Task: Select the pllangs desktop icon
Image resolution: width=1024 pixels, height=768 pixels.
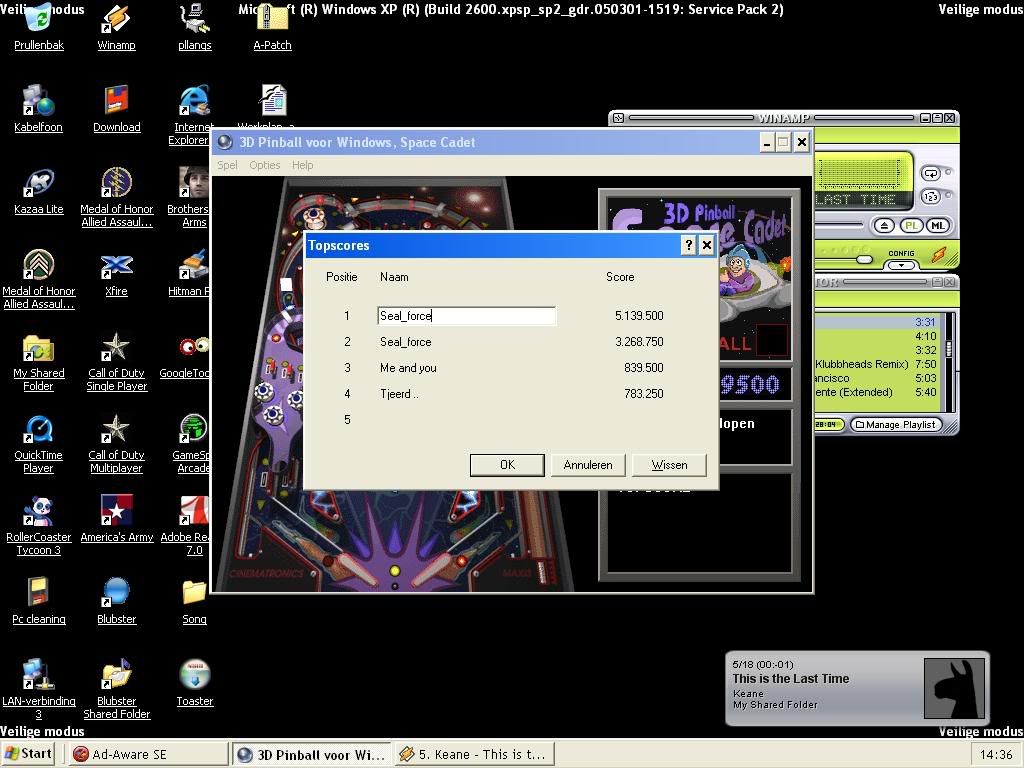Action: pos(195,20)
